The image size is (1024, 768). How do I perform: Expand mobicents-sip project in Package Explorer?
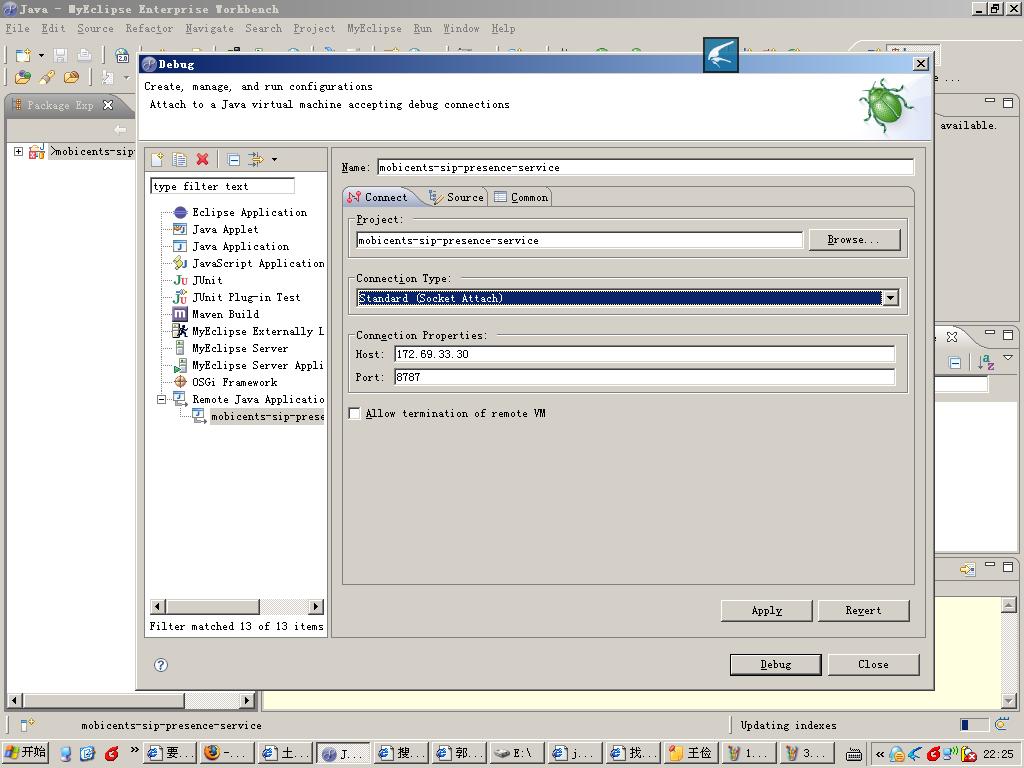[x=18, y=152]
